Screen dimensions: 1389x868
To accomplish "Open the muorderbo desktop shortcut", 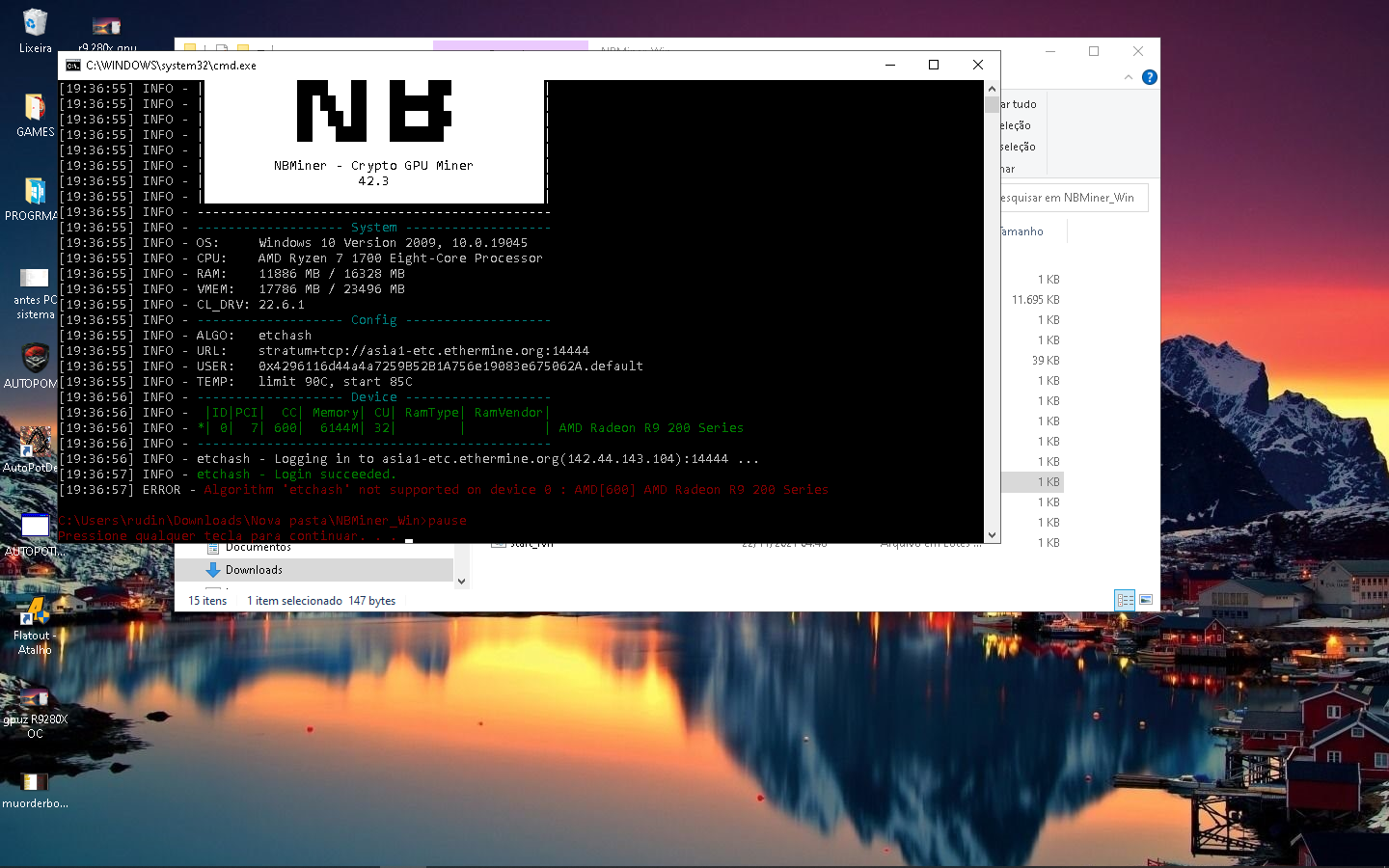I will click(34, 783).
